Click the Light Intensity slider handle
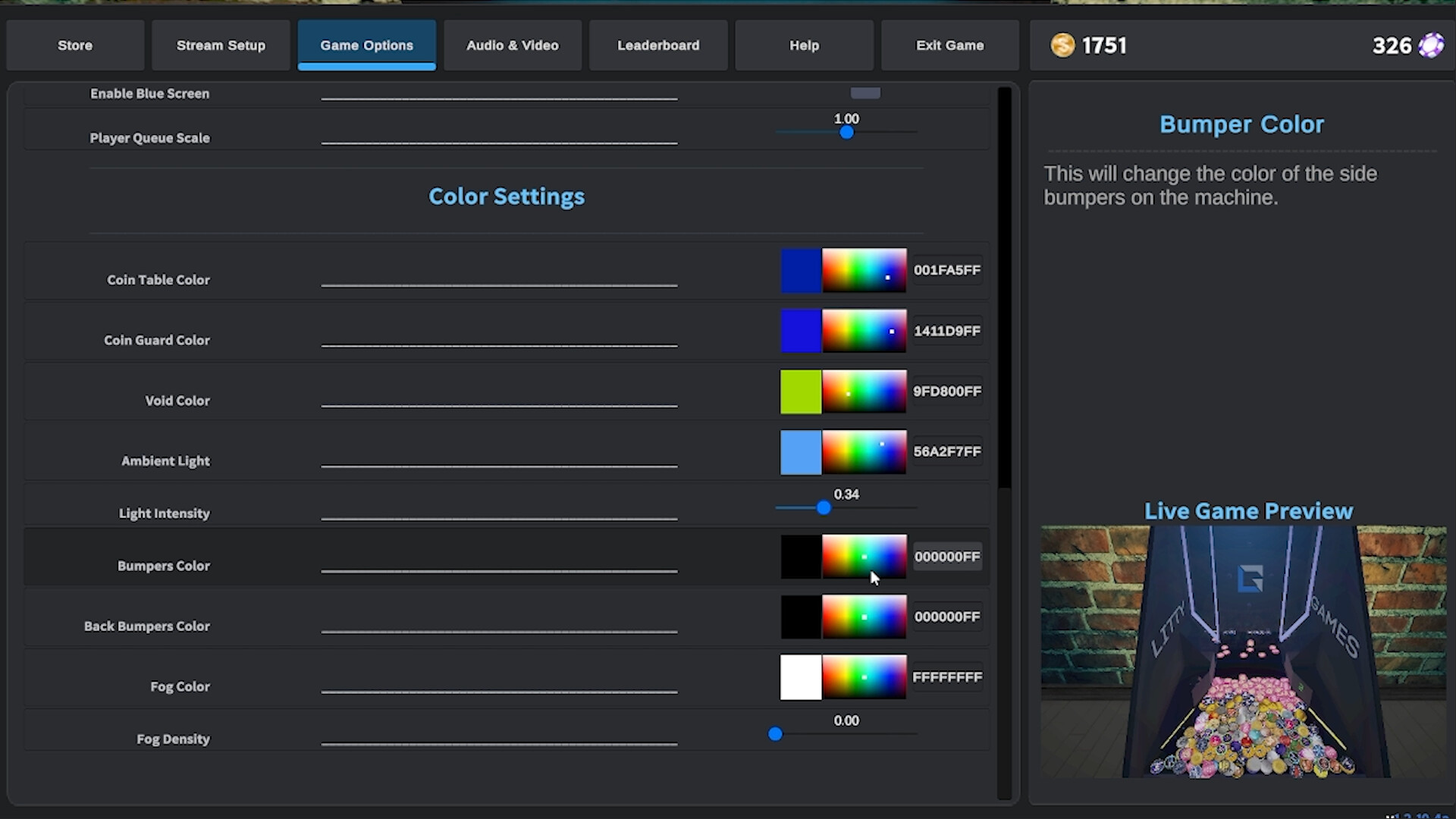Screen dimensions: 1456x819 click(824, 508)
